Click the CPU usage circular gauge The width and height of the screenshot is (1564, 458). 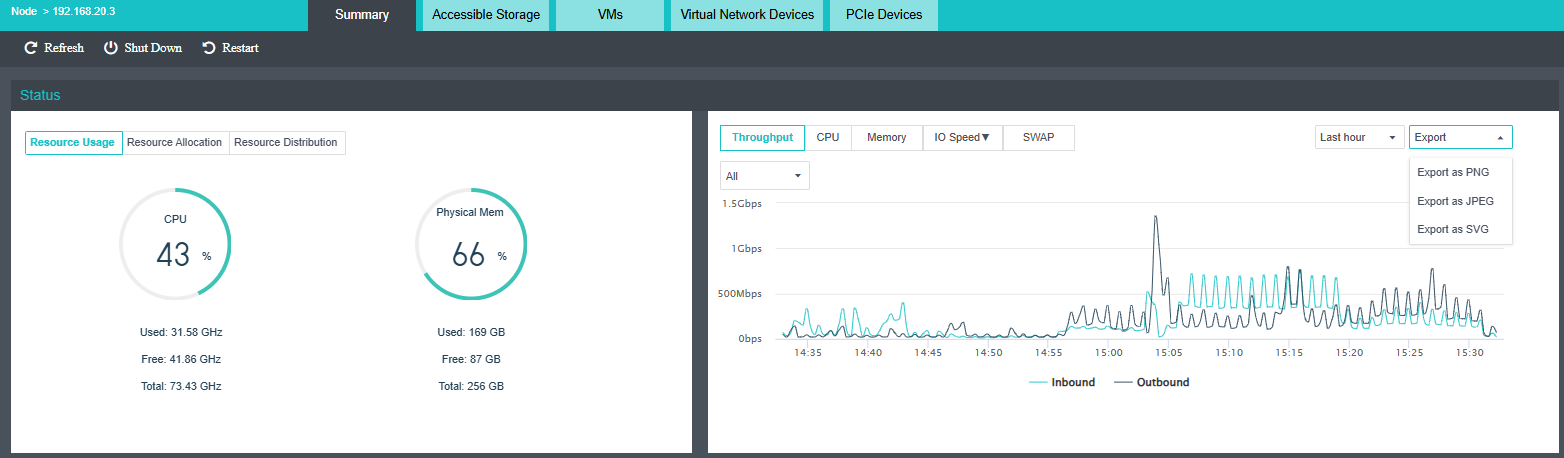(176, 244)
